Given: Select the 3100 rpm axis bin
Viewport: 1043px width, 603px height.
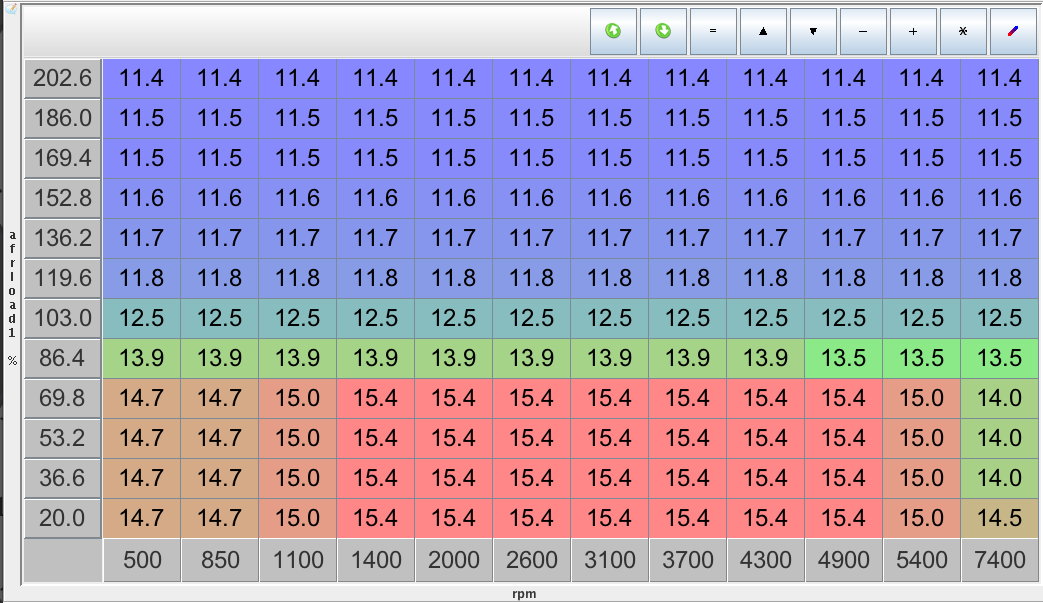Looking at the screenshot, I should [610, 560].
